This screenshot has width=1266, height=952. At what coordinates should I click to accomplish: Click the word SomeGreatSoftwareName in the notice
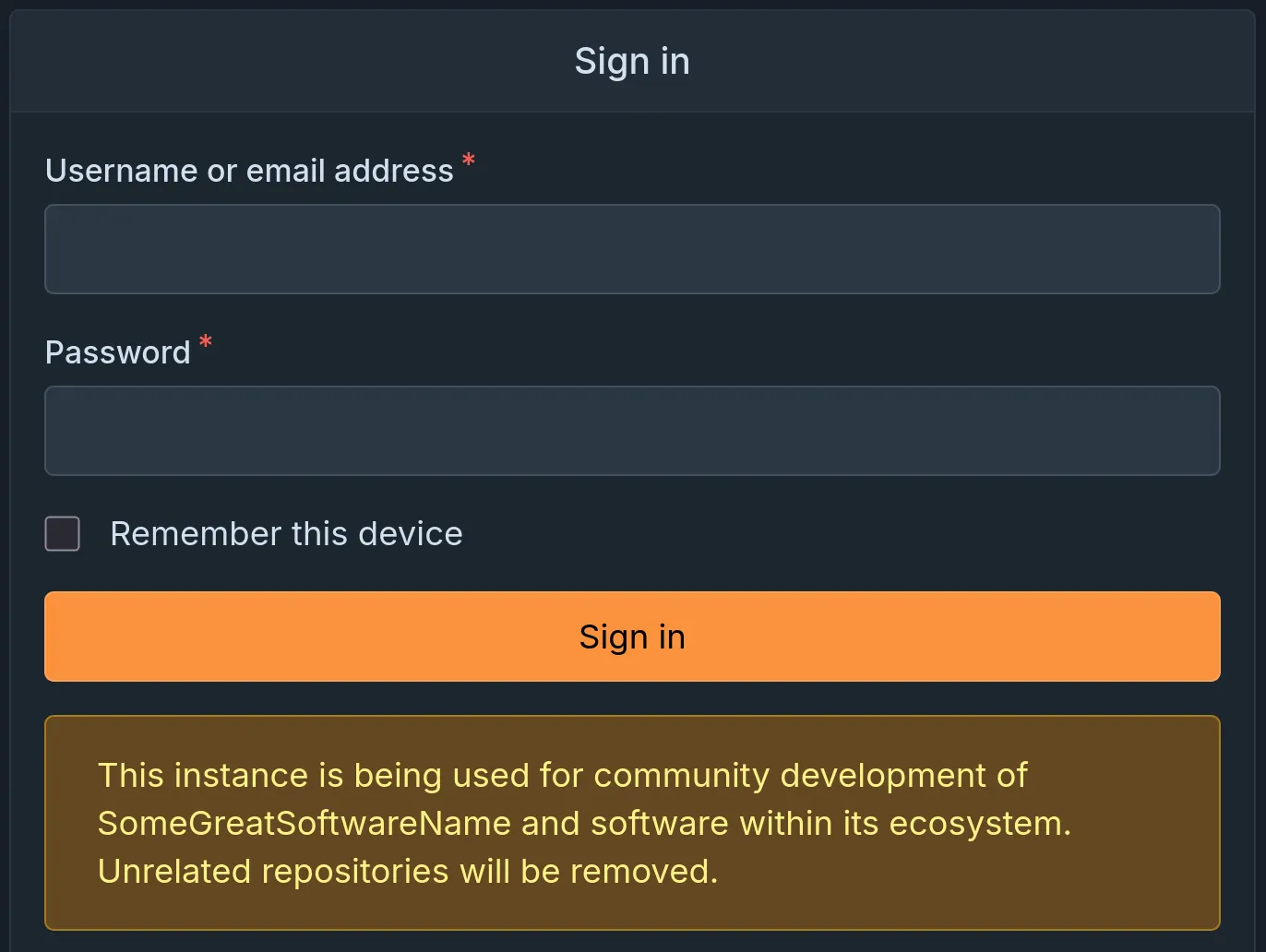305,823
